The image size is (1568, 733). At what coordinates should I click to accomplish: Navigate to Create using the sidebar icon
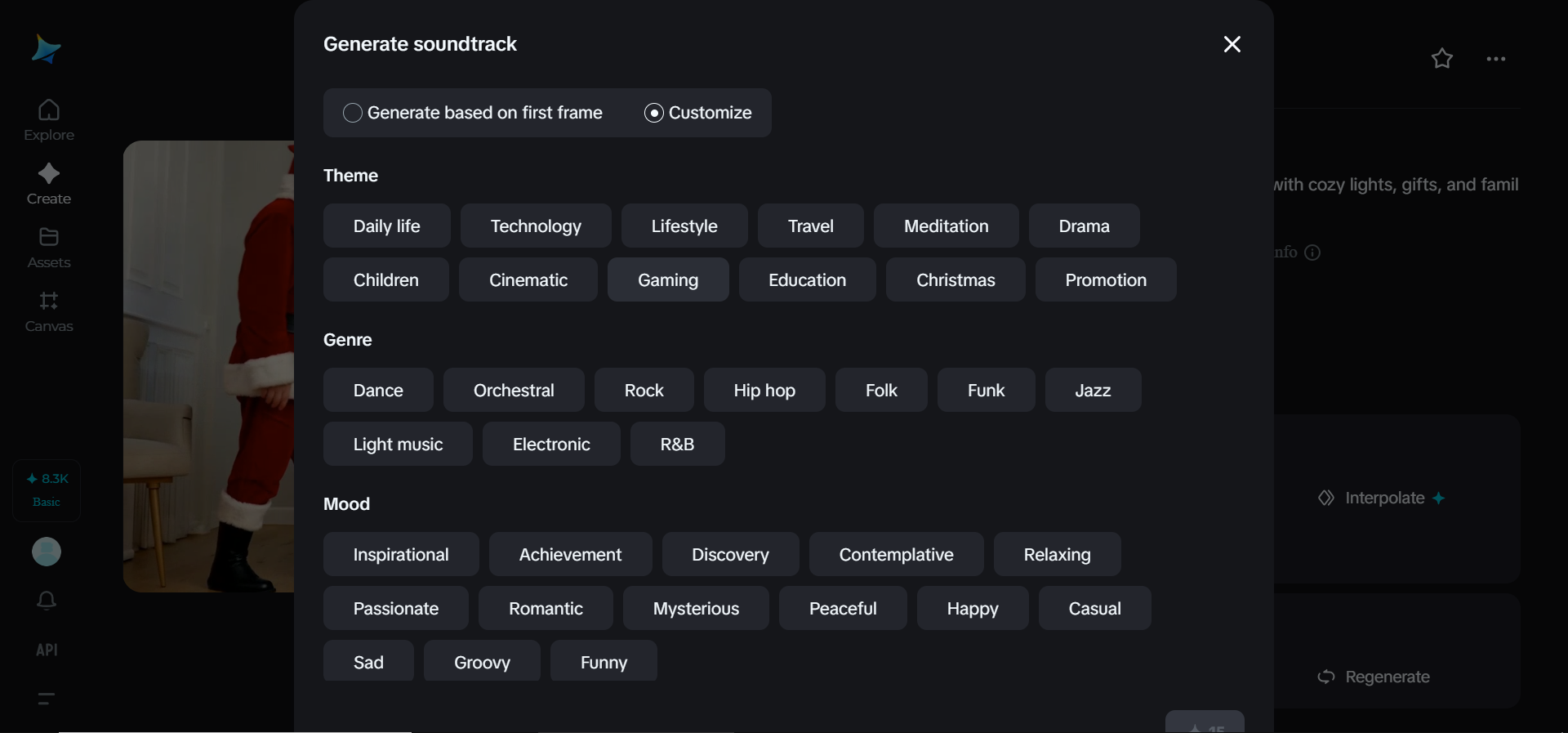click(48, 182)
